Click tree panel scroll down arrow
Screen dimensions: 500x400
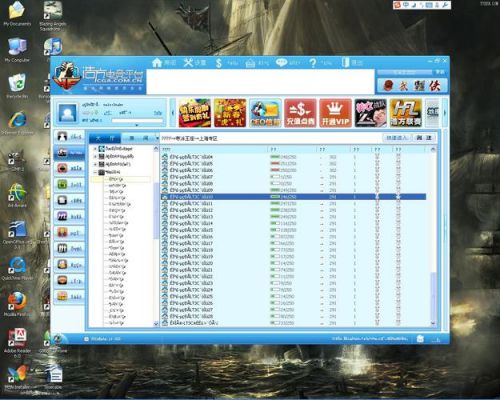click(156, 324)
